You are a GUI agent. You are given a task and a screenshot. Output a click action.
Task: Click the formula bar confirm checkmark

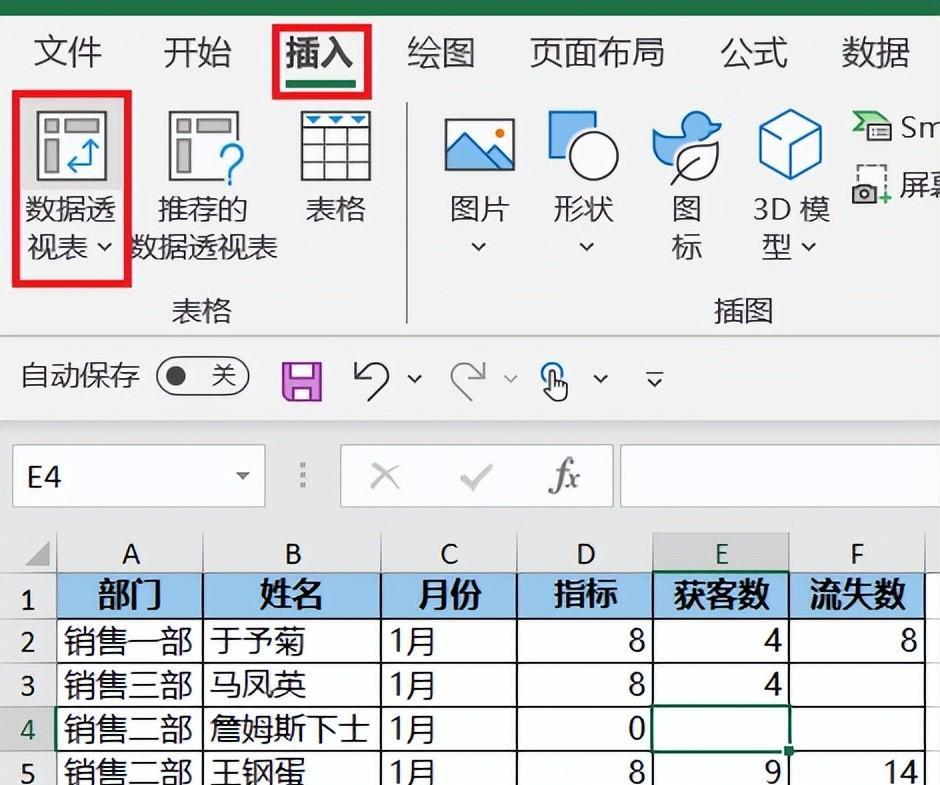click(477, 477)
